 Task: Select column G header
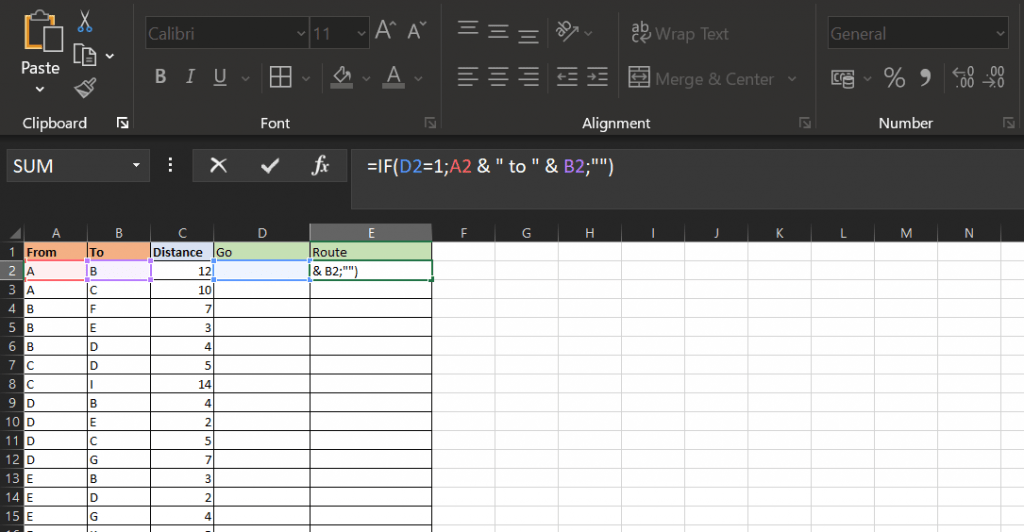pos(526,233)
